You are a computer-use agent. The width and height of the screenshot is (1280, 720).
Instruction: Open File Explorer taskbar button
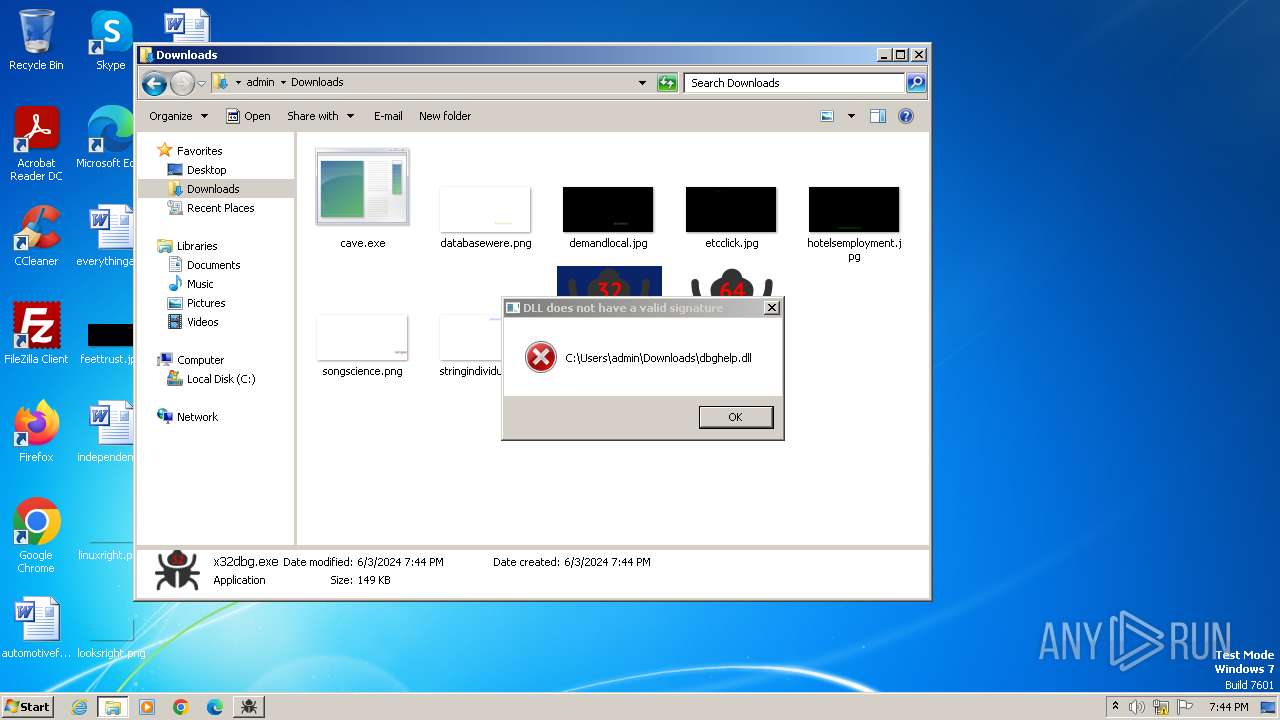(112, 707)
